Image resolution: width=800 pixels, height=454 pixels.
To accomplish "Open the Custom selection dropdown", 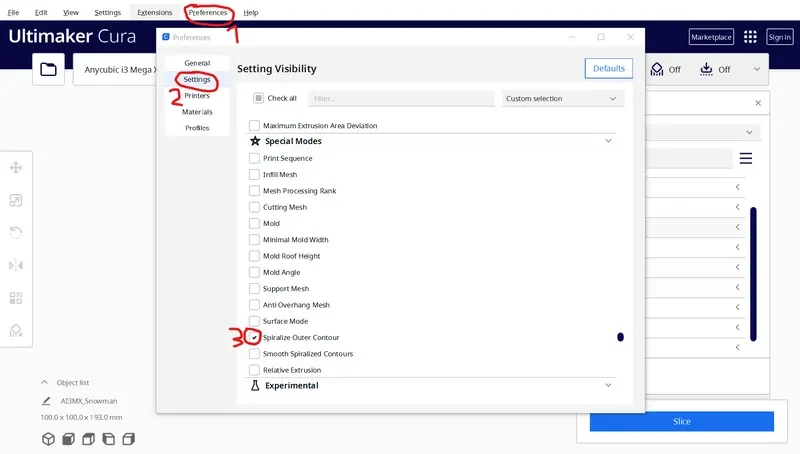I will click(x=563, y=98).
